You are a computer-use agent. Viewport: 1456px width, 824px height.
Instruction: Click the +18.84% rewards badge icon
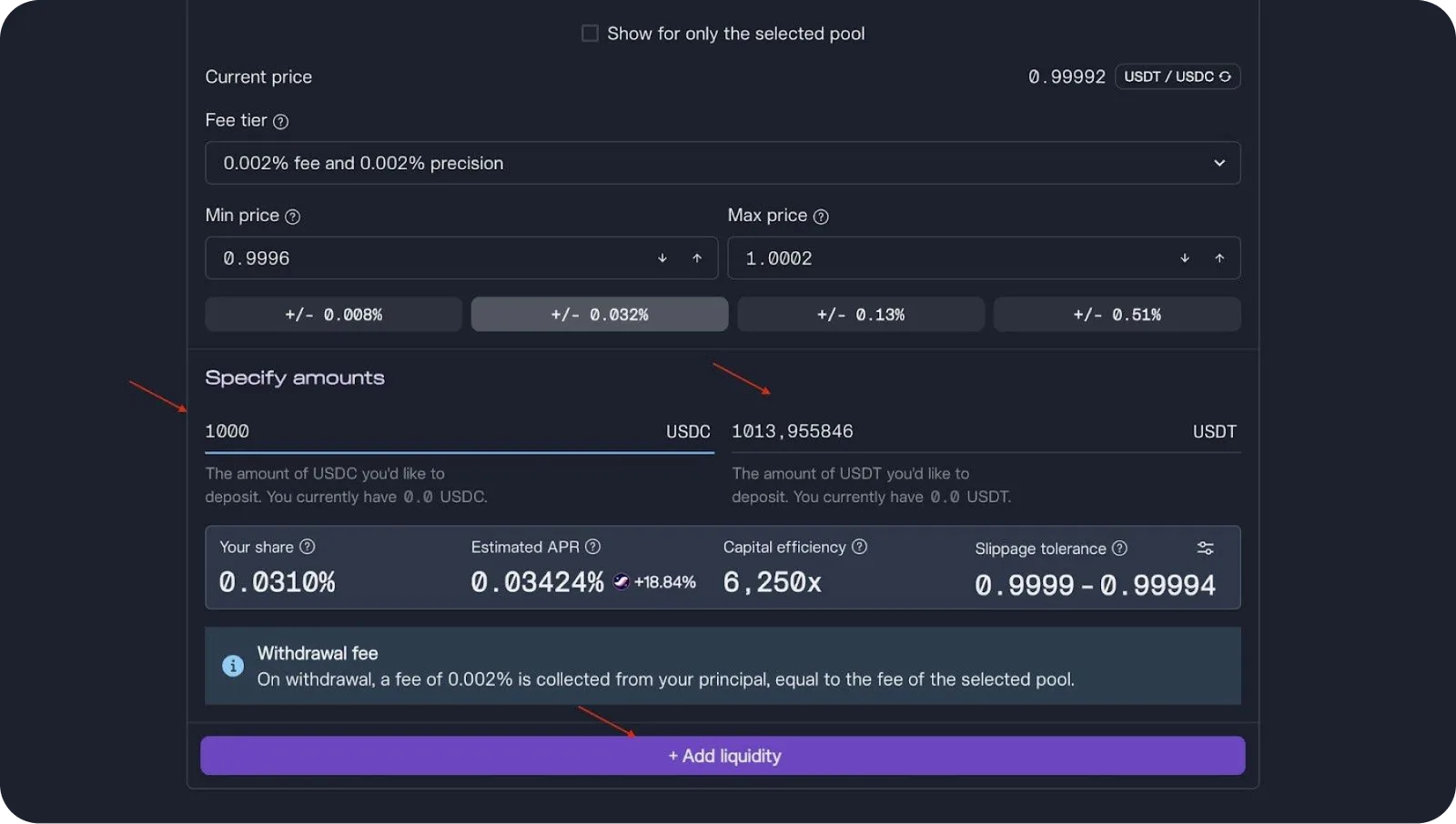[x=622, y=582]
